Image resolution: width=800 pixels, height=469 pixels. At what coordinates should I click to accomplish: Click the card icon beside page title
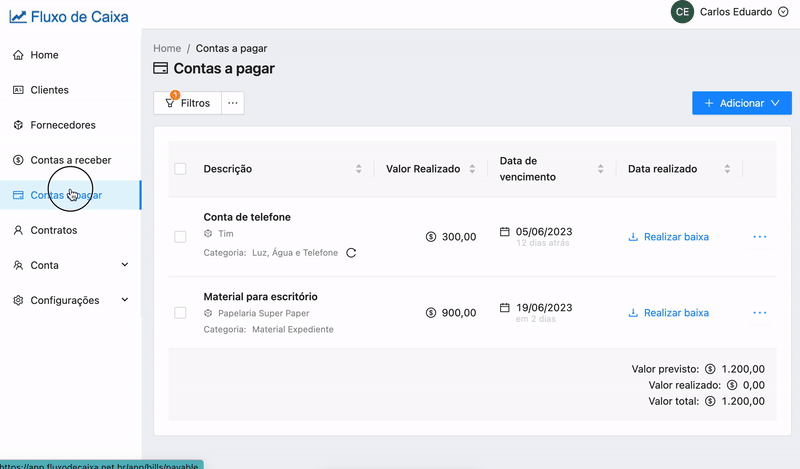tap(161, 68)
